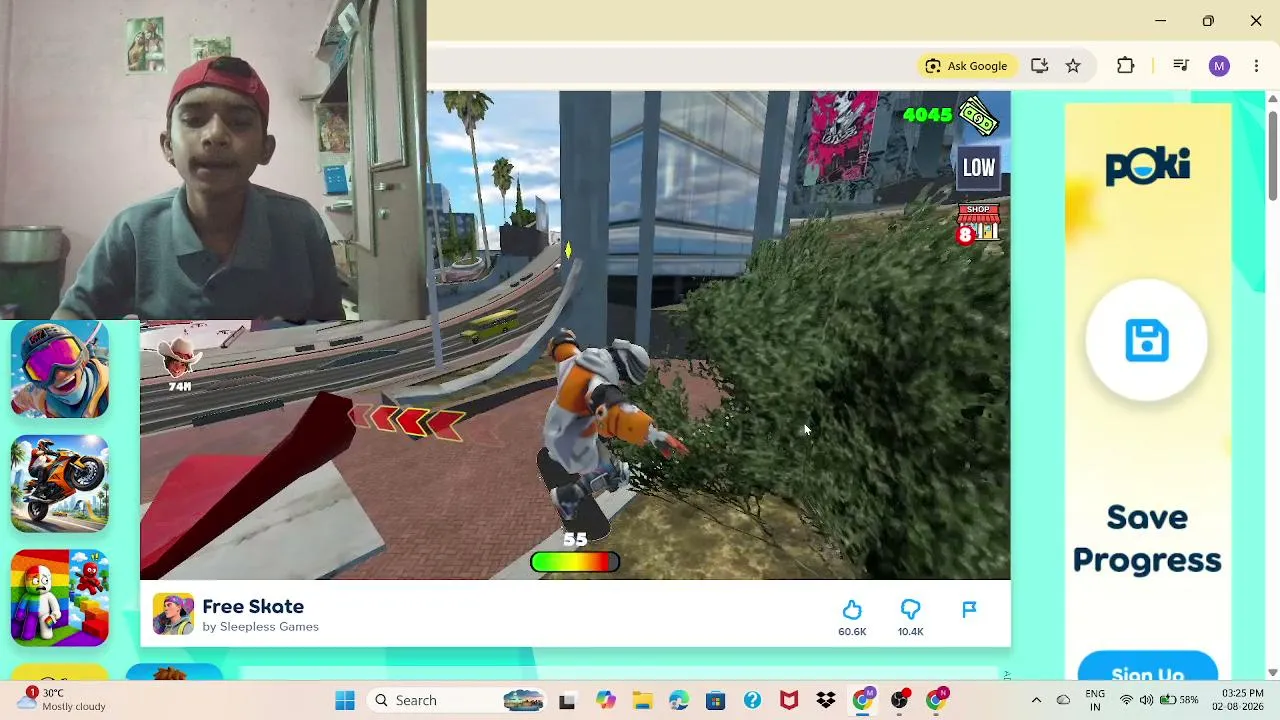The width and height of the screenshot is (1280, 720).
Task: Open McAfee from the taskbar
Action: tap(789, 700)
